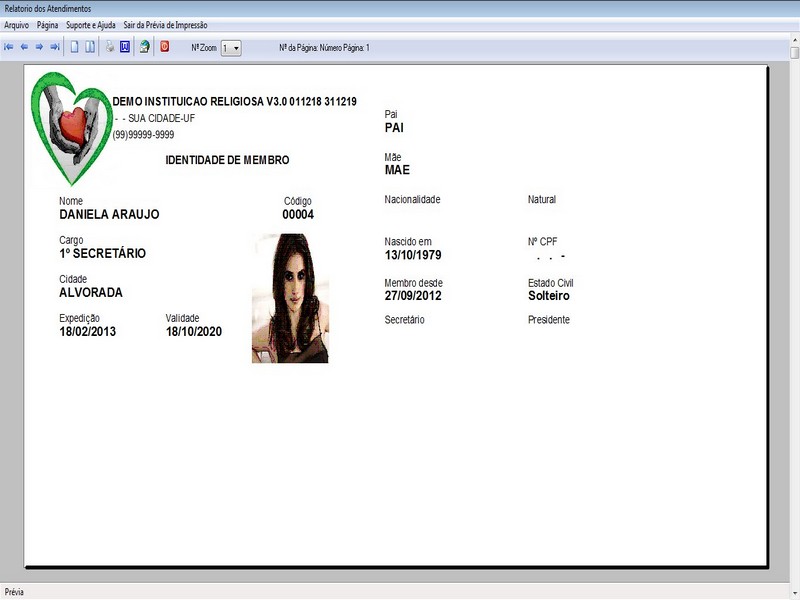Click the MAE value under Mãe

tap(397, 170)
